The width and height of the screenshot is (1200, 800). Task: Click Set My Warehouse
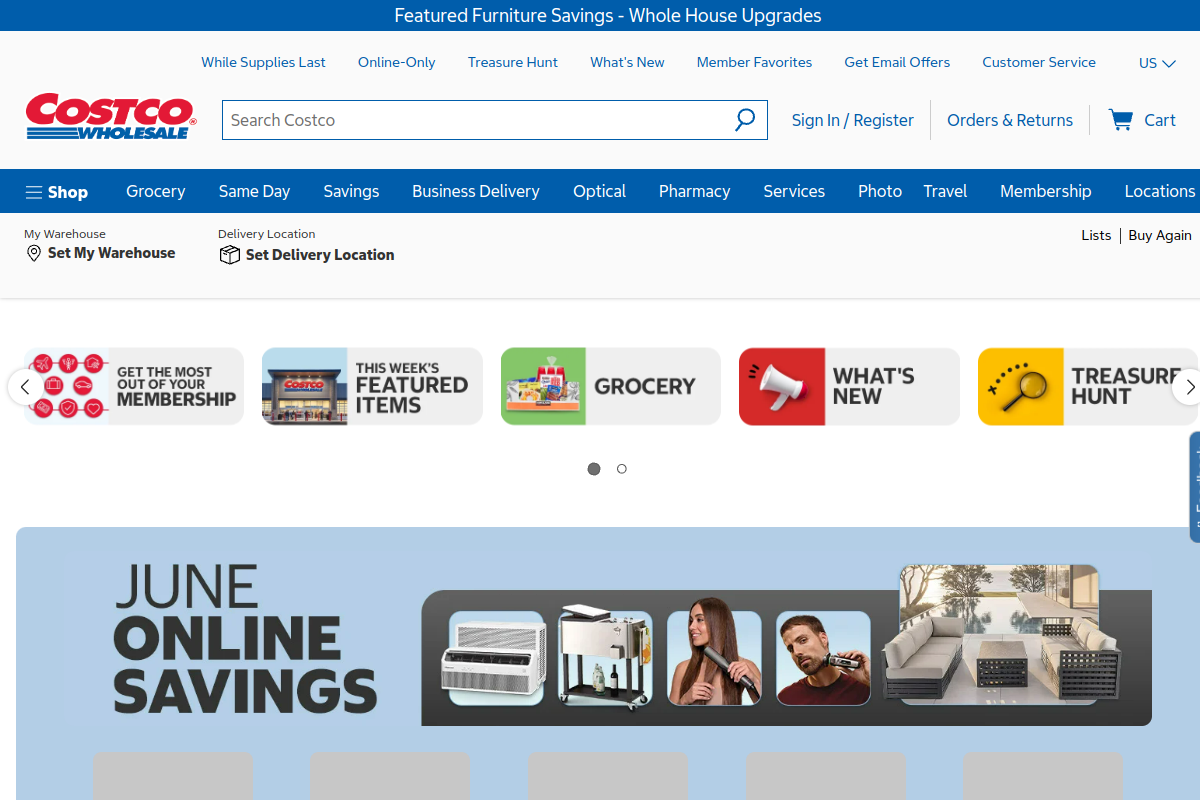point(111,253)
